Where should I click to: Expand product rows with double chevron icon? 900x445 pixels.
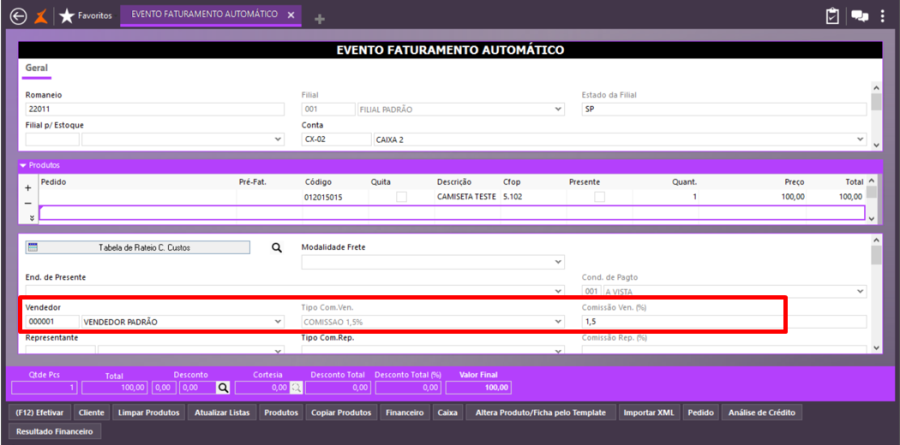point(30,218)
